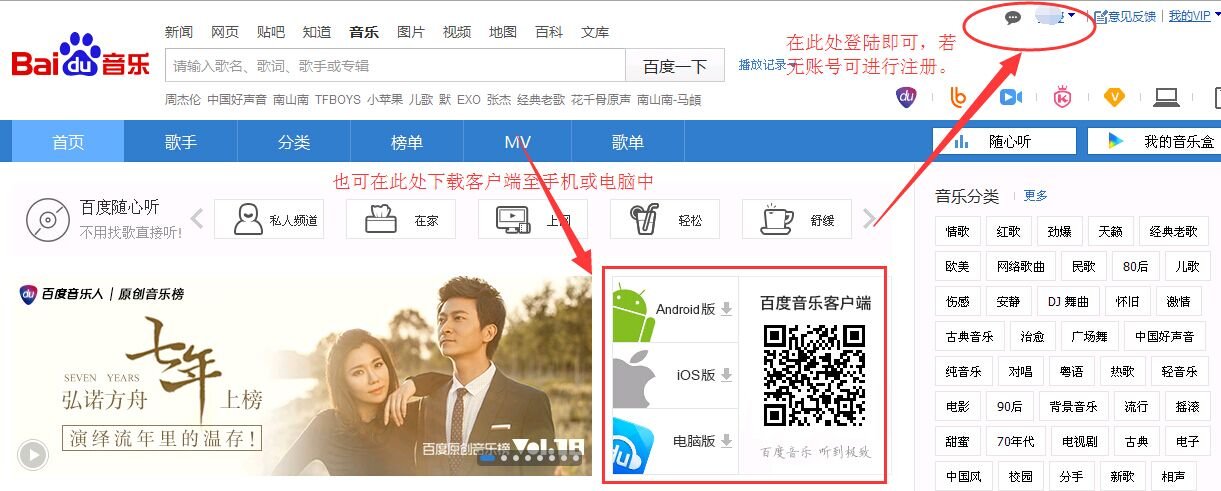The width and height of the screenshot is (1221, 491).
Task: Click the Baidu 随心听 disc icon
Action: (x=47, y=218)
